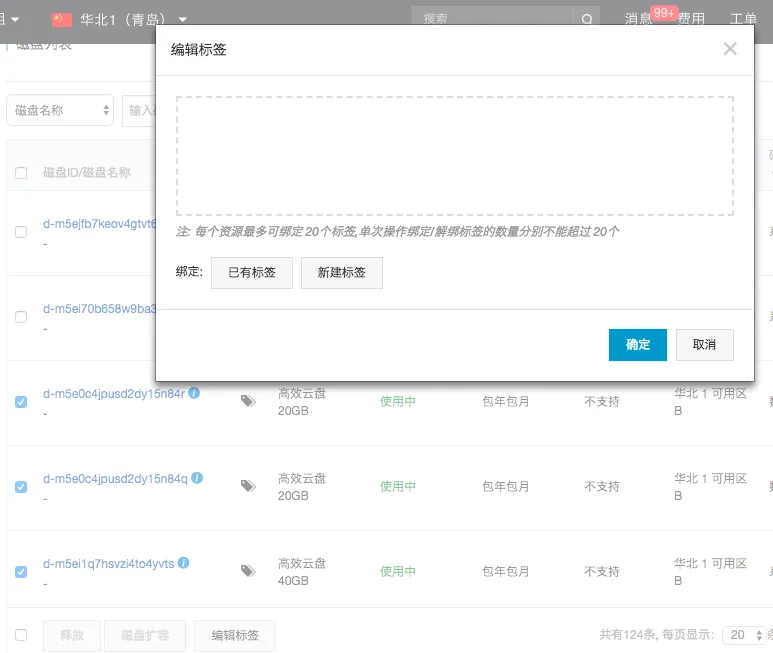Image resolution: width=773 pixels, height=653 pixels.
Task: Click 使用中 status in d-m5e0c4jpusd2dy15n84r row
Action: 398,402
